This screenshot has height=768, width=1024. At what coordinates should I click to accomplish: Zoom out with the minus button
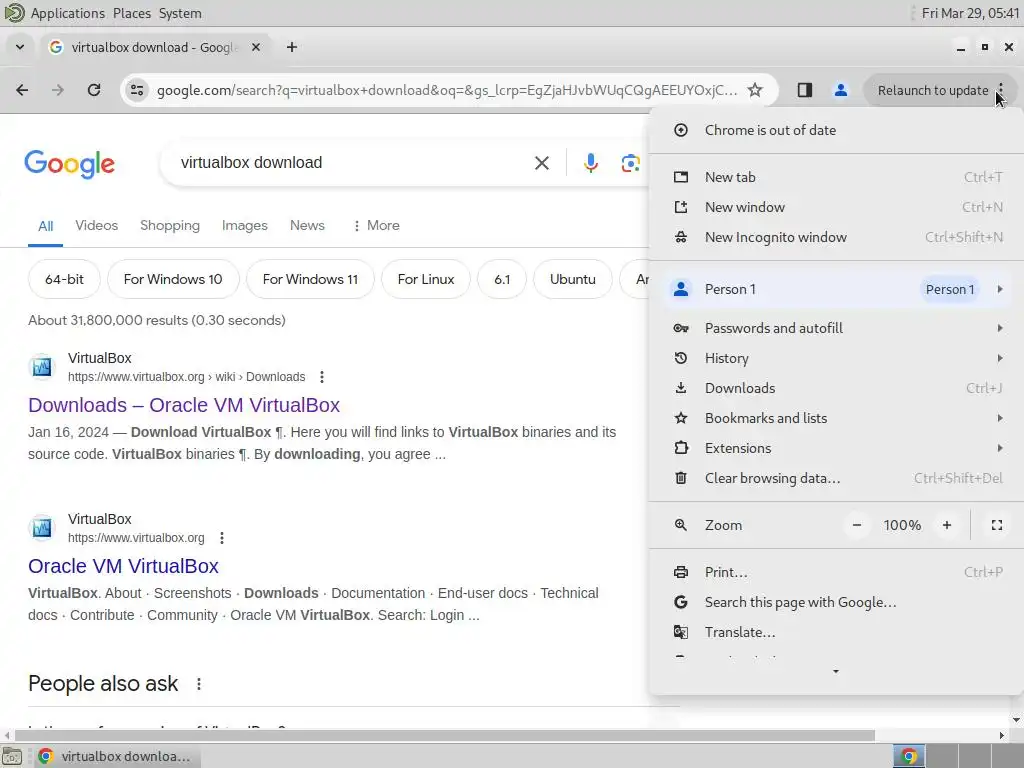pyautogui.click(x=857, y=525)
